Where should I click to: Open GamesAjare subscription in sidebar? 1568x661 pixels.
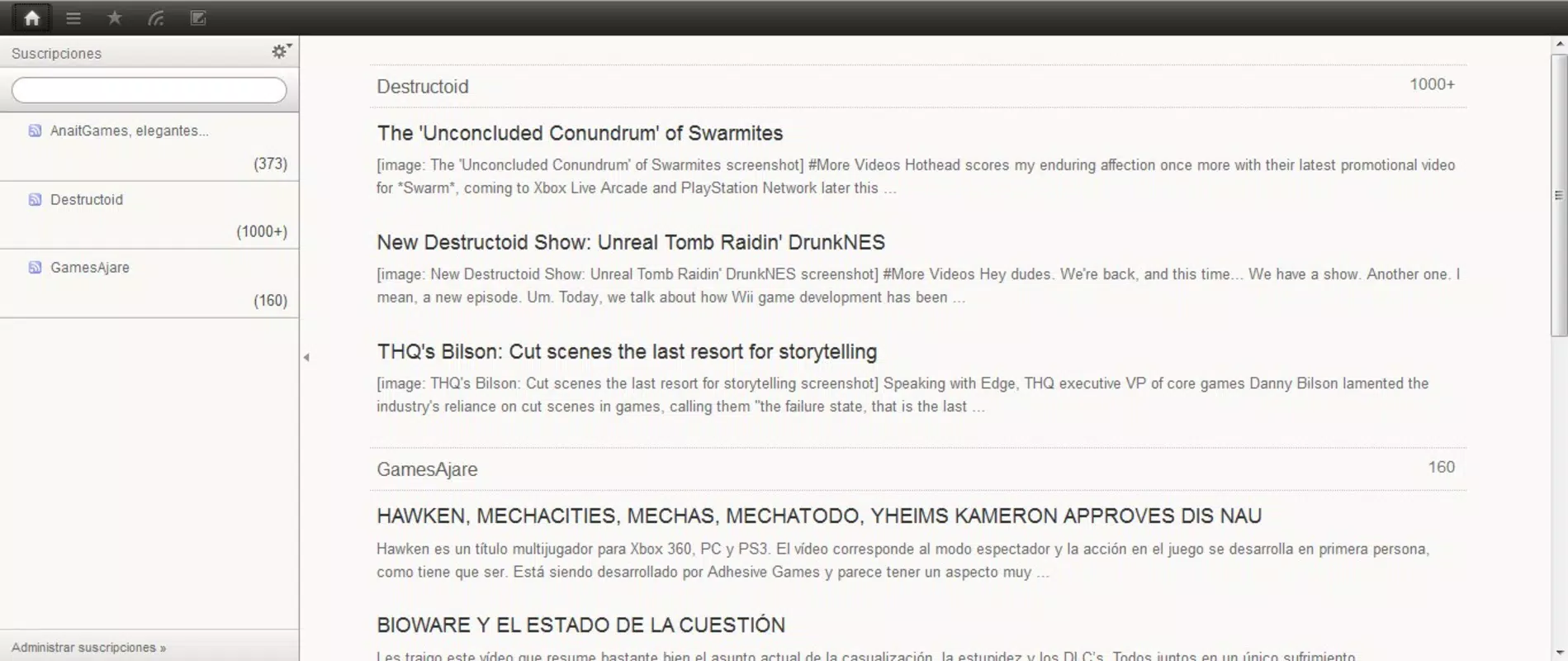coord(90,267)
